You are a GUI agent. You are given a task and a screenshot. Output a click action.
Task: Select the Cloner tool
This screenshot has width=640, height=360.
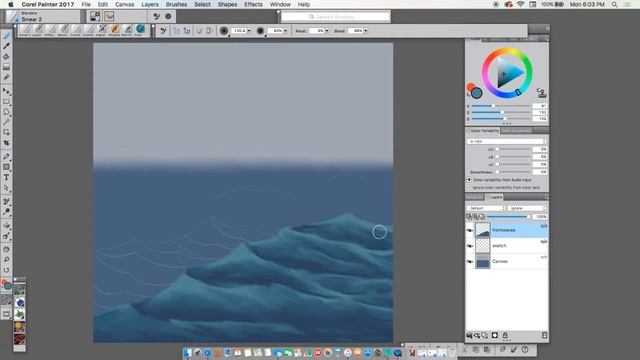pyautogui.click(x=6, y=201)
